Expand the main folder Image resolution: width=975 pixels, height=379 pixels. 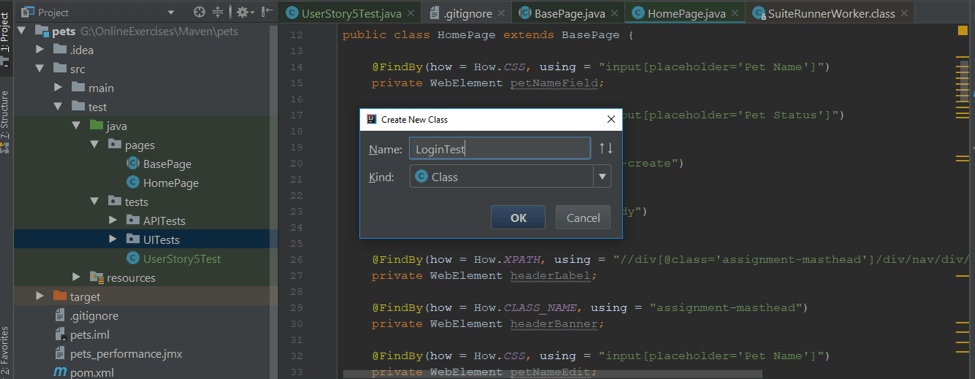point(58,88)
